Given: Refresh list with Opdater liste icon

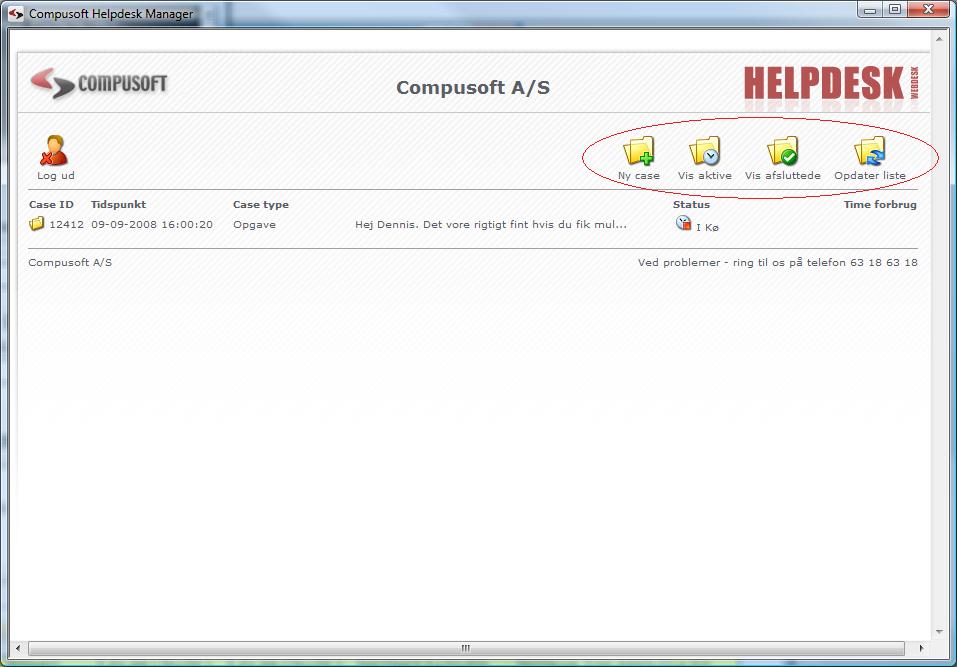Looking at the screenshot, I should (x=870, y=151).
